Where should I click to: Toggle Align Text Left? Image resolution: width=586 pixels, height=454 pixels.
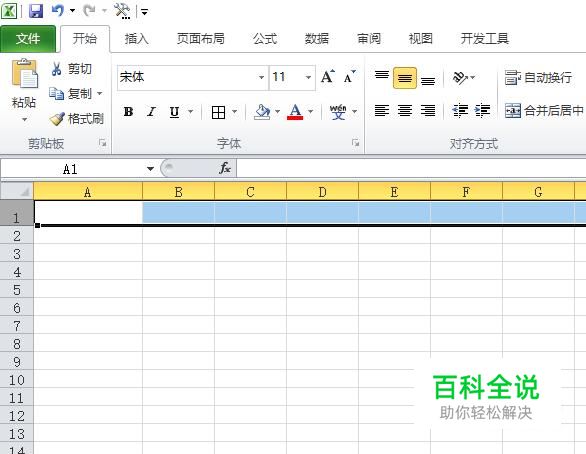pos(382,111)
